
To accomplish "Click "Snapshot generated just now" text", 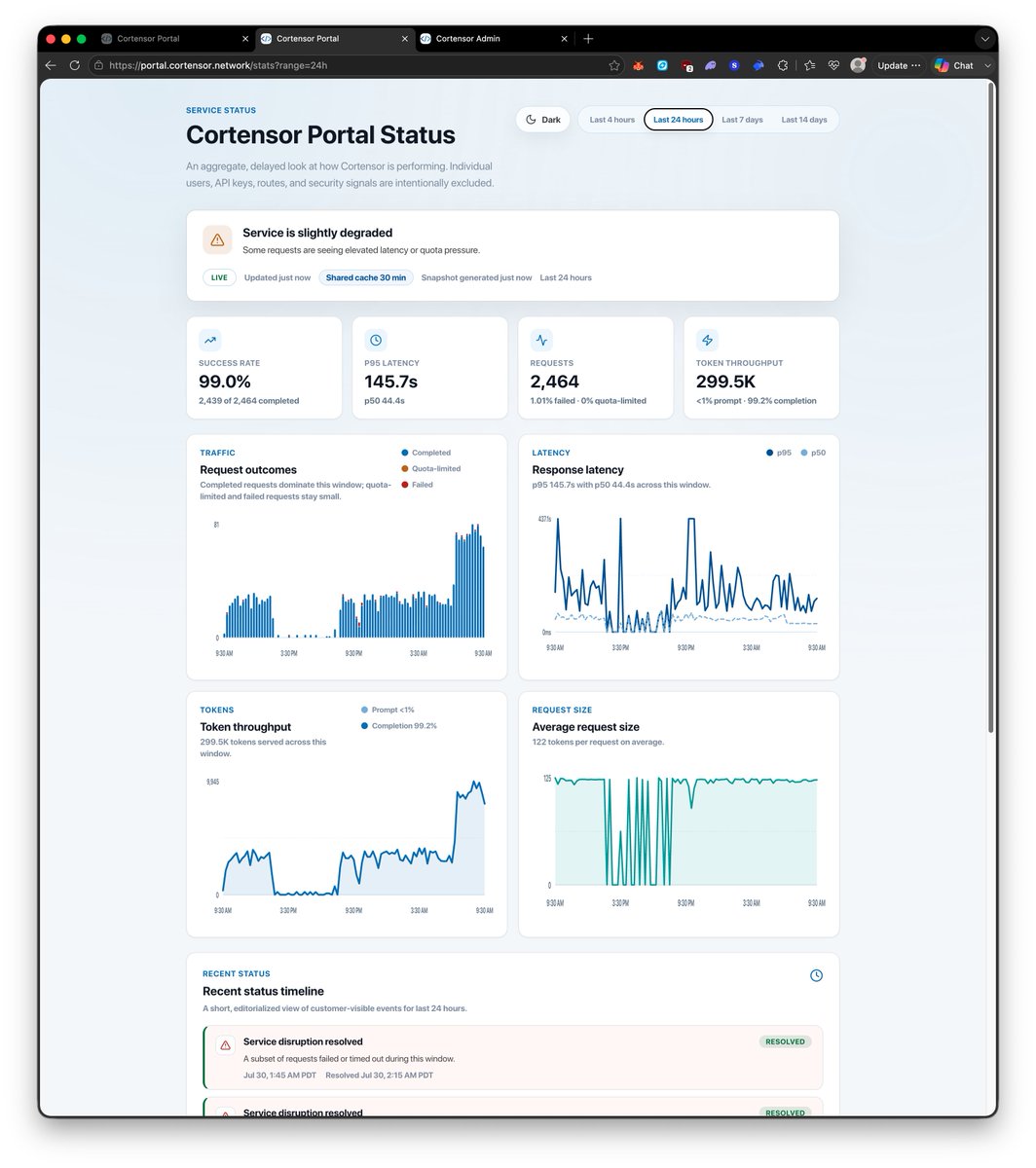I will click(x=476, y=277).
